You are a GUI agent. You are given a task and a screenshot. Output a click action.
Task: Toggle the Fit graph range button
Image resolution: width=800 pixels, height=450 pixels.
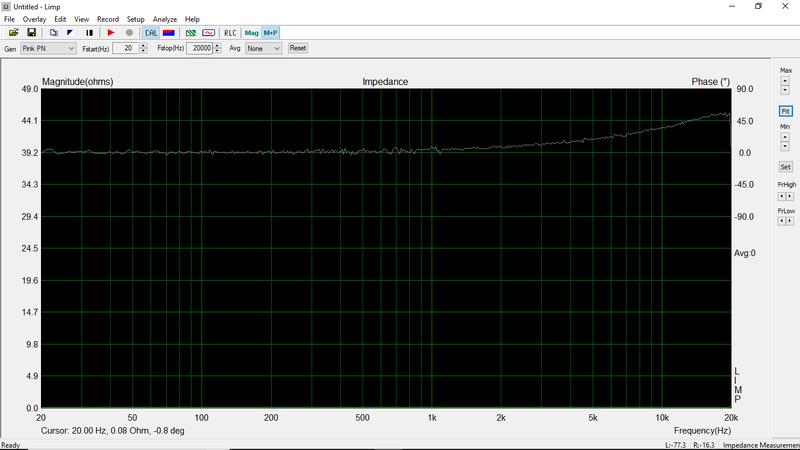pos(785,111)
